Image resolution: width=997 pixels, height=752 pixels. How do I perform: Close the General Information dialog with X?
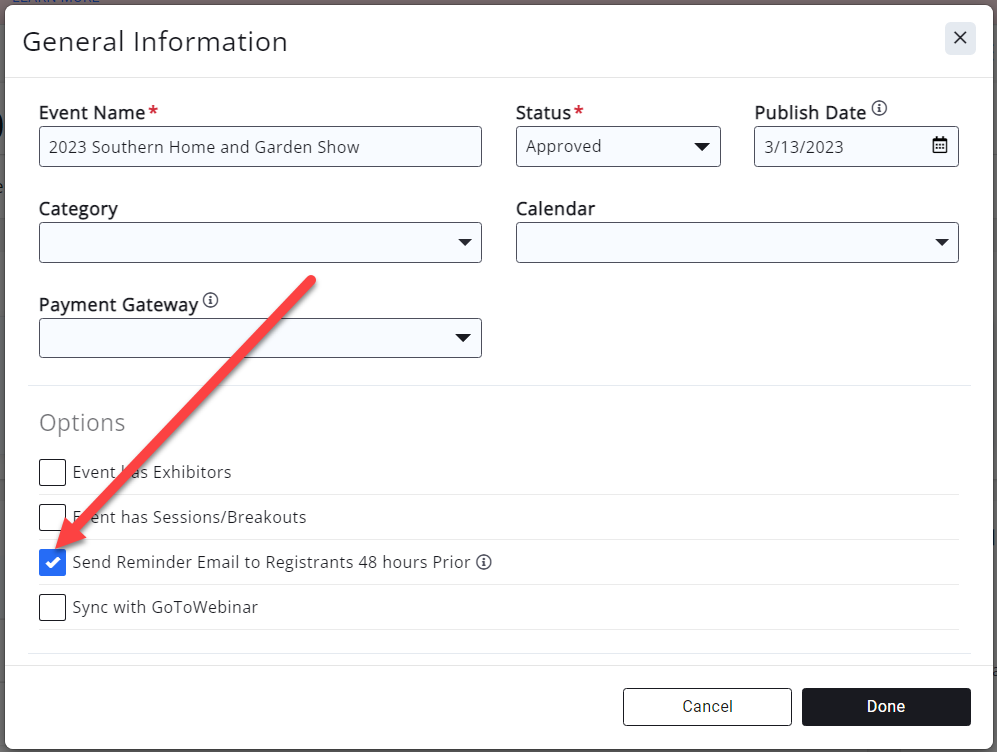click(x=959, y=38)
